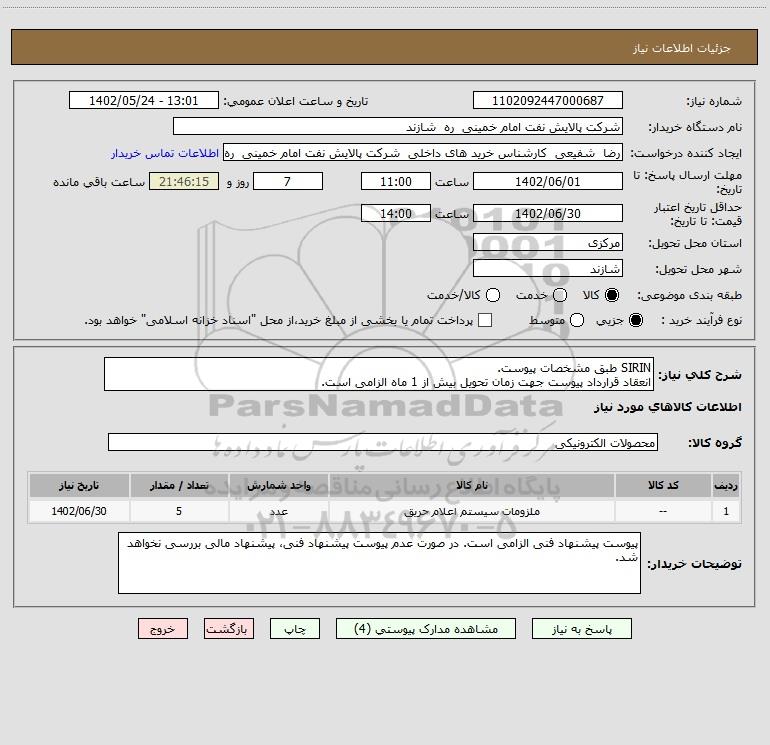770x745 pixels.
Task: Click the buyer organization name field
Action: tap(398, 127)
